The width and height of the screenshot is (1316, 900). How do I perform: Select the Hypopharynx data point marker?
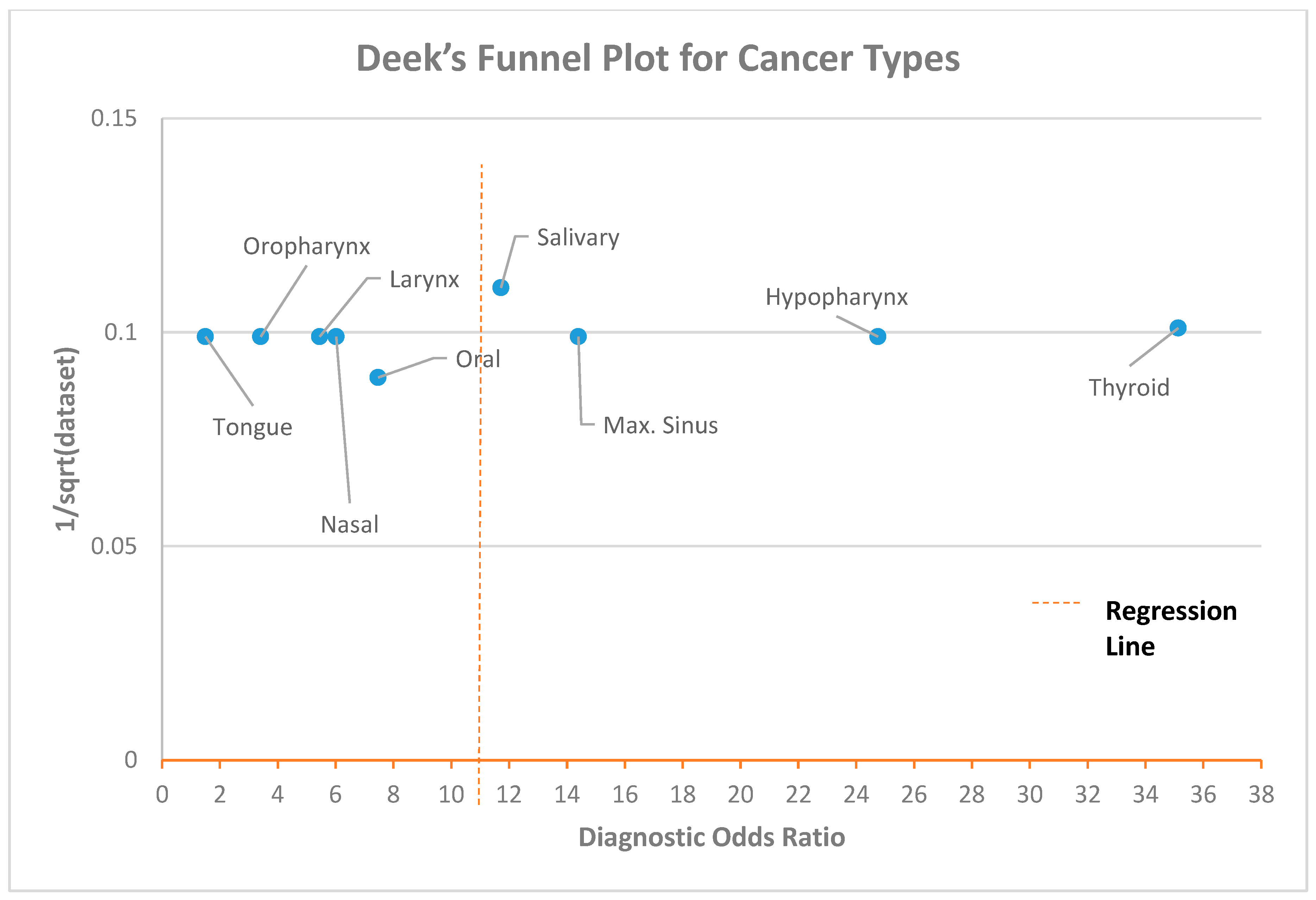click(877, 336)
